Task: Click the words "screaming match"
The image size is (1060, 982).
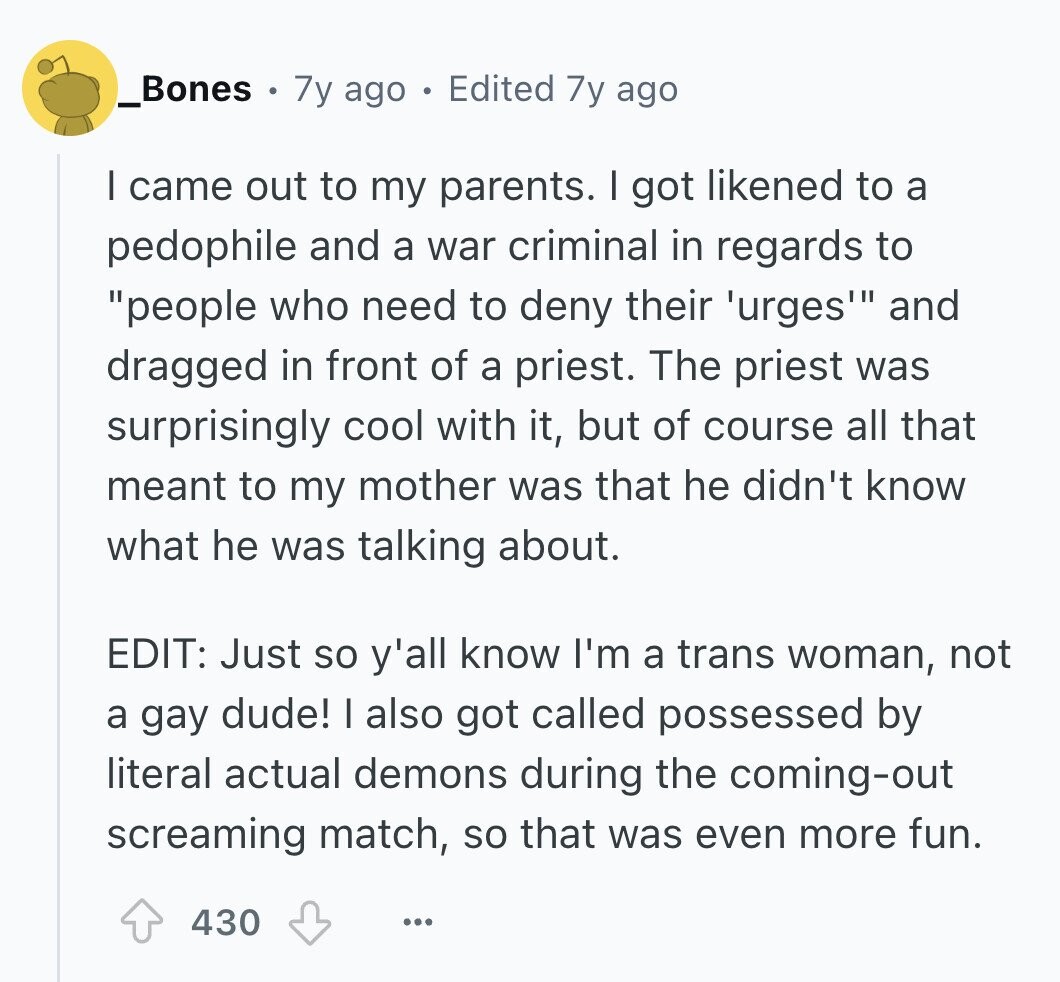Action: (276, 835)
